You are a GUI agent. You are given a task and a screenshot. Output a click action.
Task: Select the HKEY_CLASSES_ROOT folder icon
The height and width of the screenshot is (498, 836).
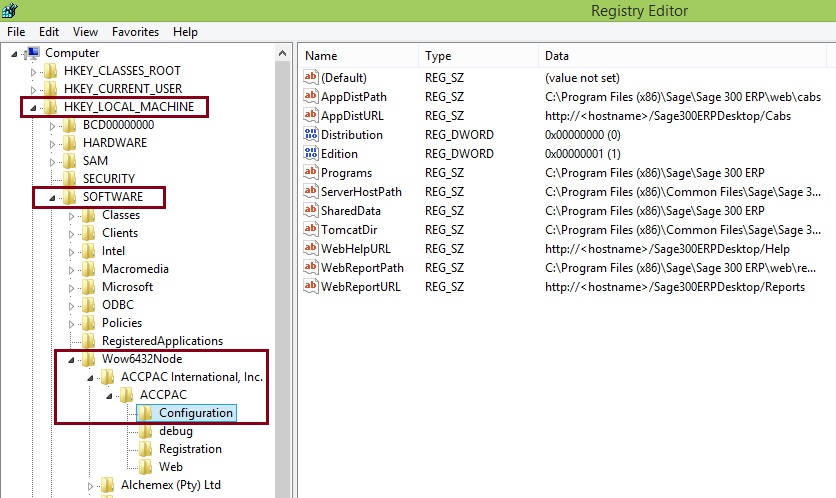tap(51, 70)
